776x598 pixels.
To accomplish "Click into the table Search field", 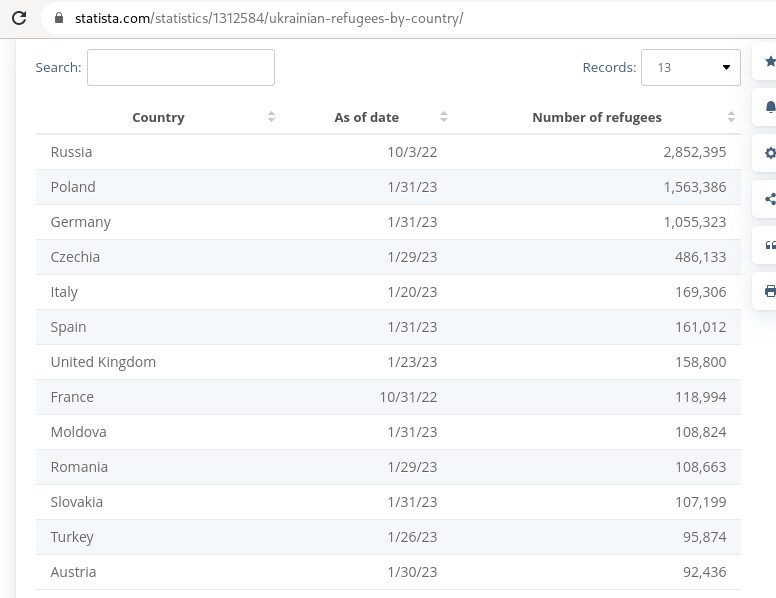I will tap(180, 68).
